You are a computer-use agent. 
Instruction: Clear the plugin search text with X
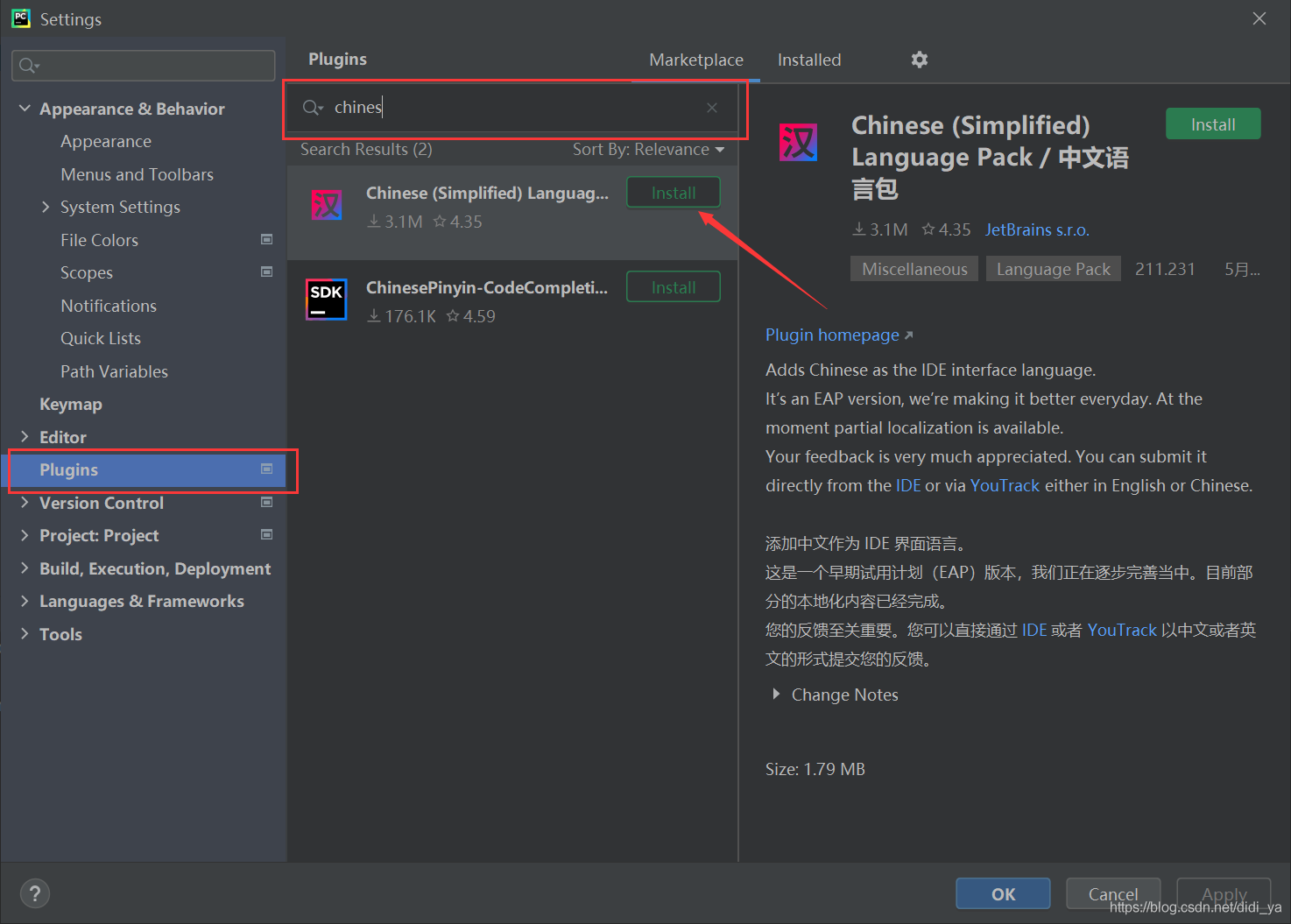point(712,108)
